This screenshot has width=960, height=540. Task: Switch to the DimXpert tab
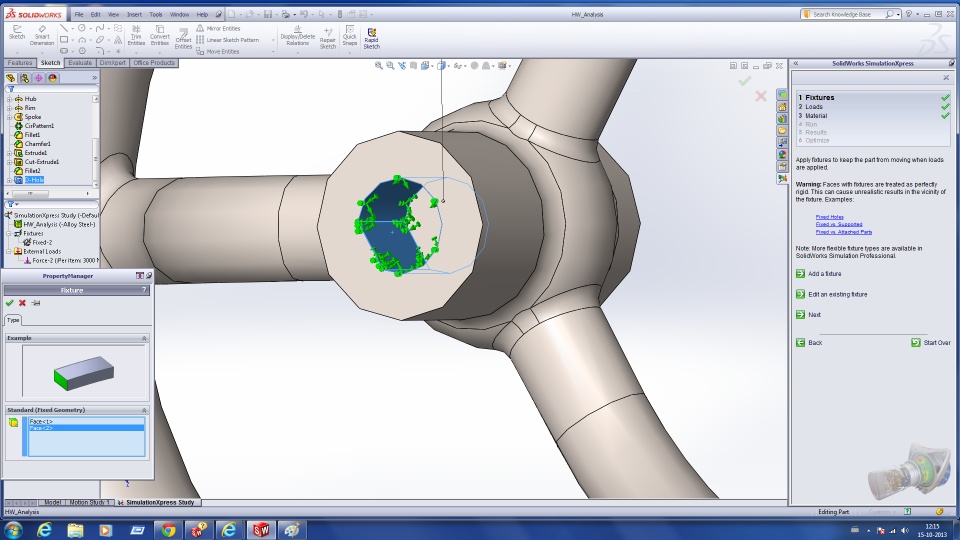(112, 62)
